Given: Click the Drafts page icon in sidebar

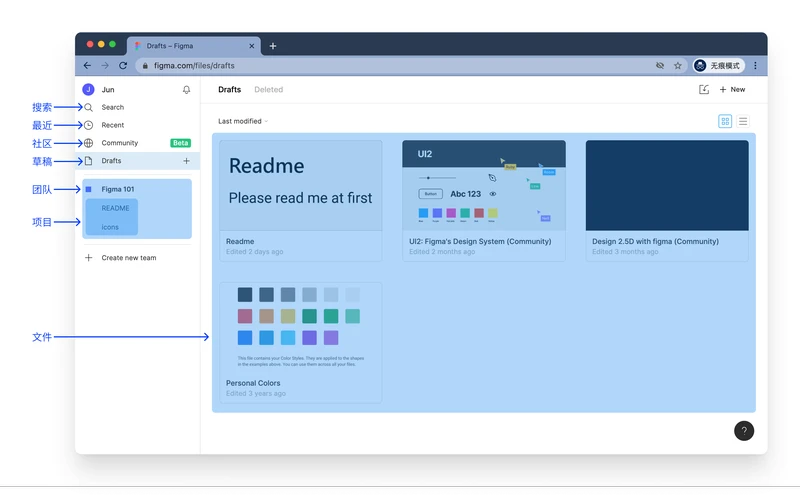Looking at the screenshot, I should click(x=88, y=161).
